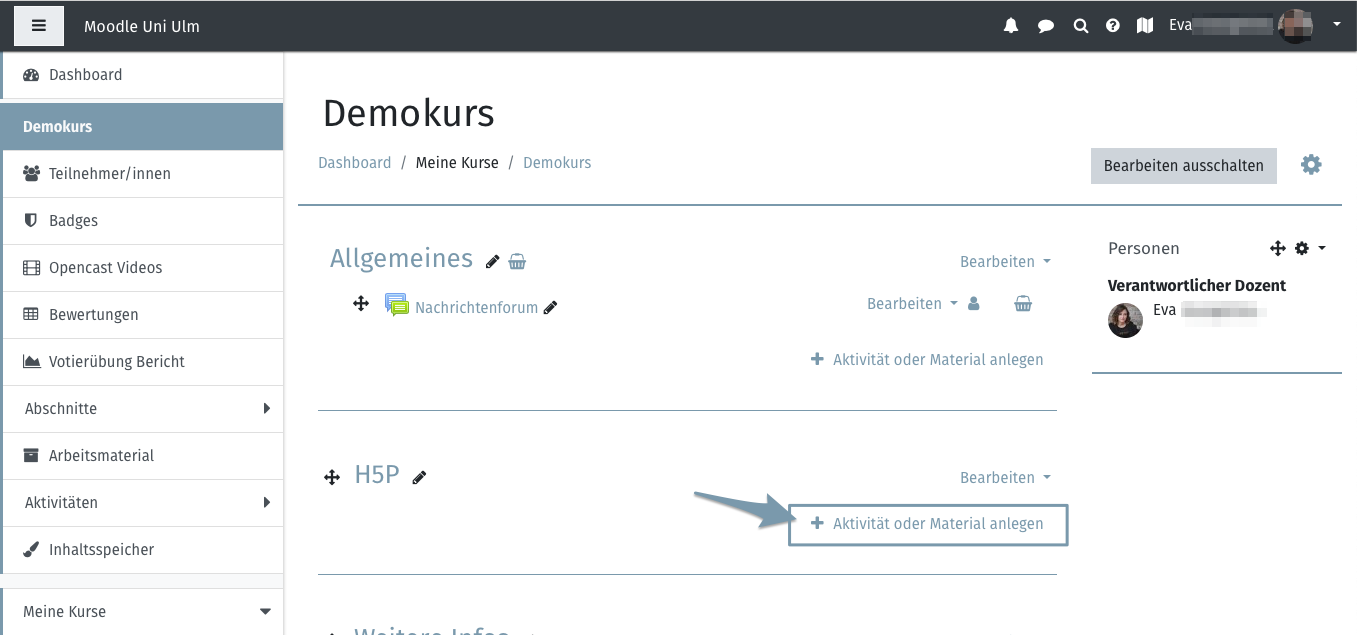
Task: Click the pencil icon beside H5P title
Action: (419, 478)
